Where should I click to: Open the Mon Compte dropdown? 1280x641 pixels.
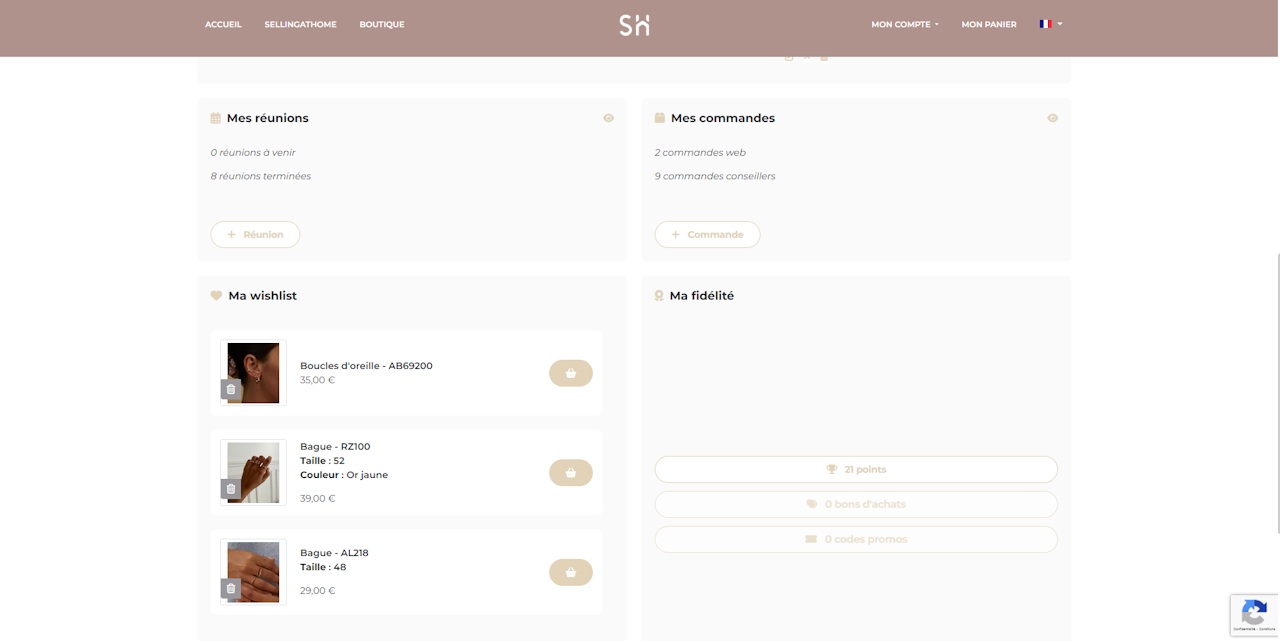[904, 25]
